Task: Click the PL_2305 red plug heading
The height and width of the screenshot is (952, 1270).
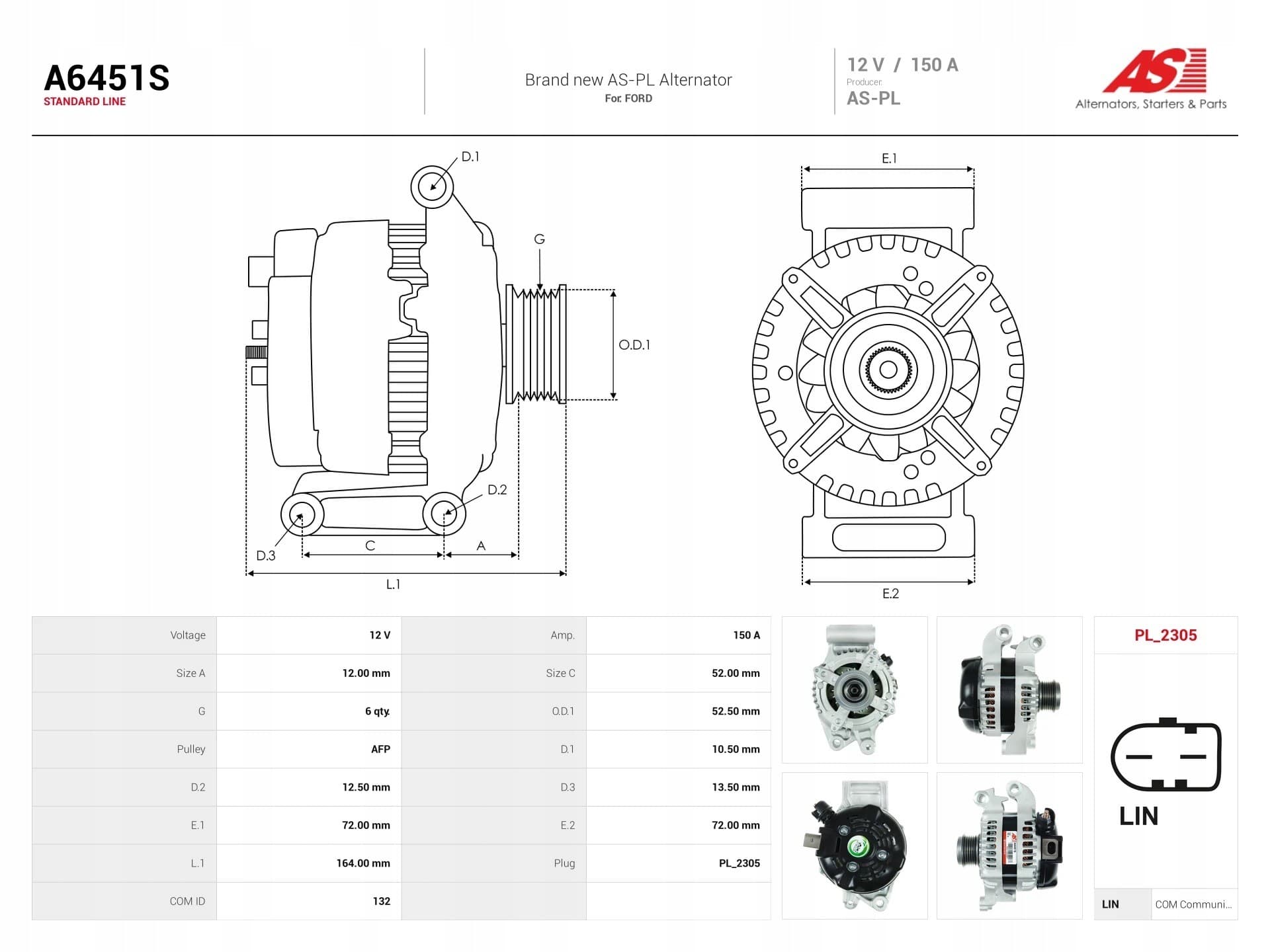Action: [x=1165, y=635]
